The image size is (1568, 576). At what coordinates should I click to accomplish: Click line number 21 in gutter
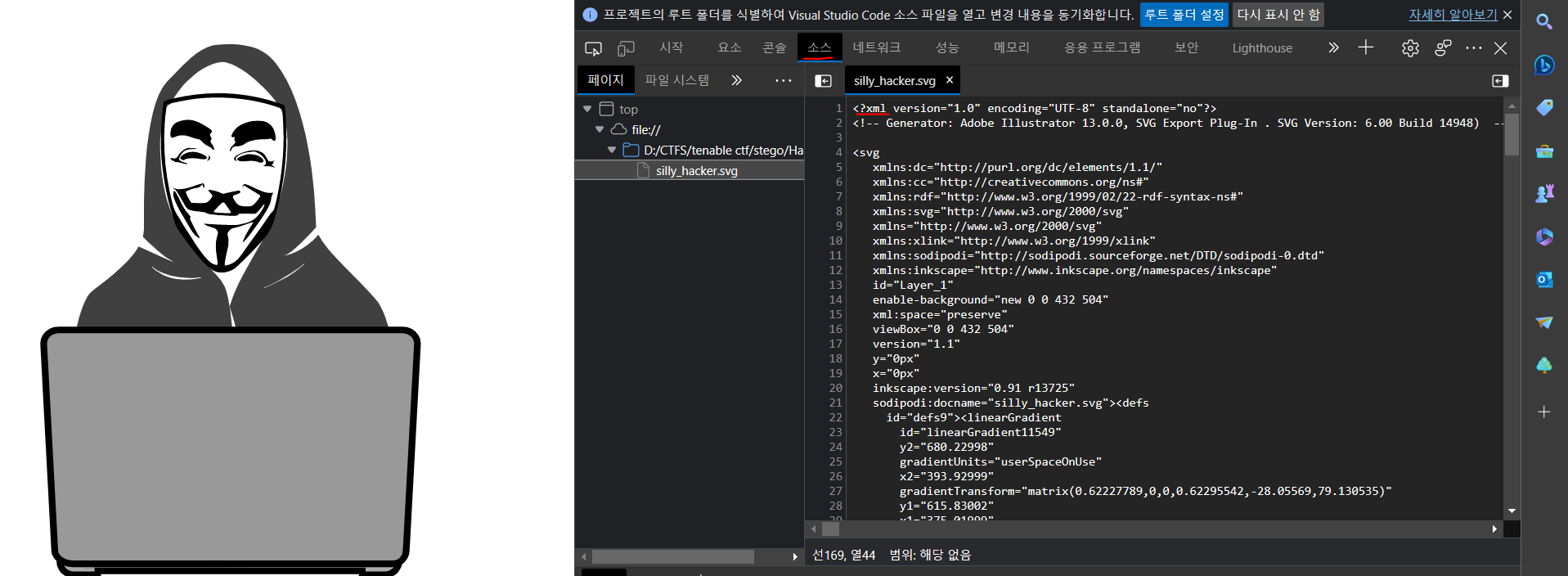(835, 403)
